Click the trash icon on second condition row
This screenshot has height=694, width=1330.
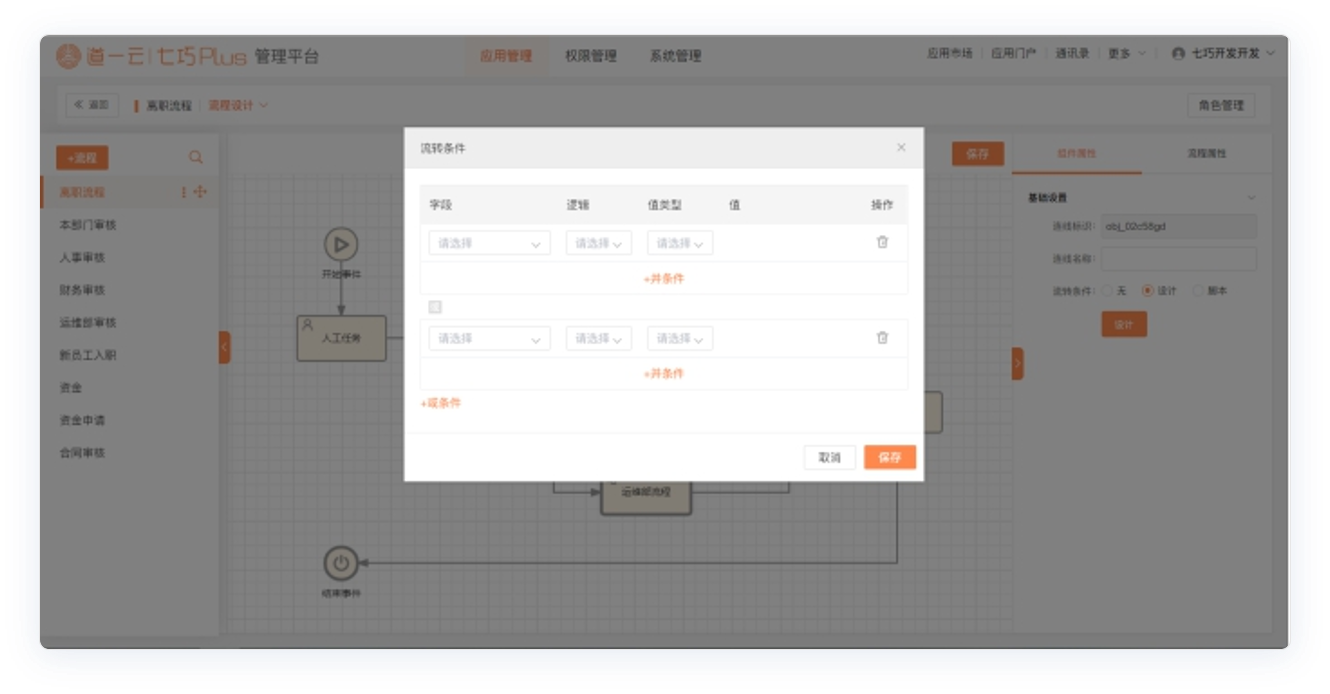click(882, 338)
